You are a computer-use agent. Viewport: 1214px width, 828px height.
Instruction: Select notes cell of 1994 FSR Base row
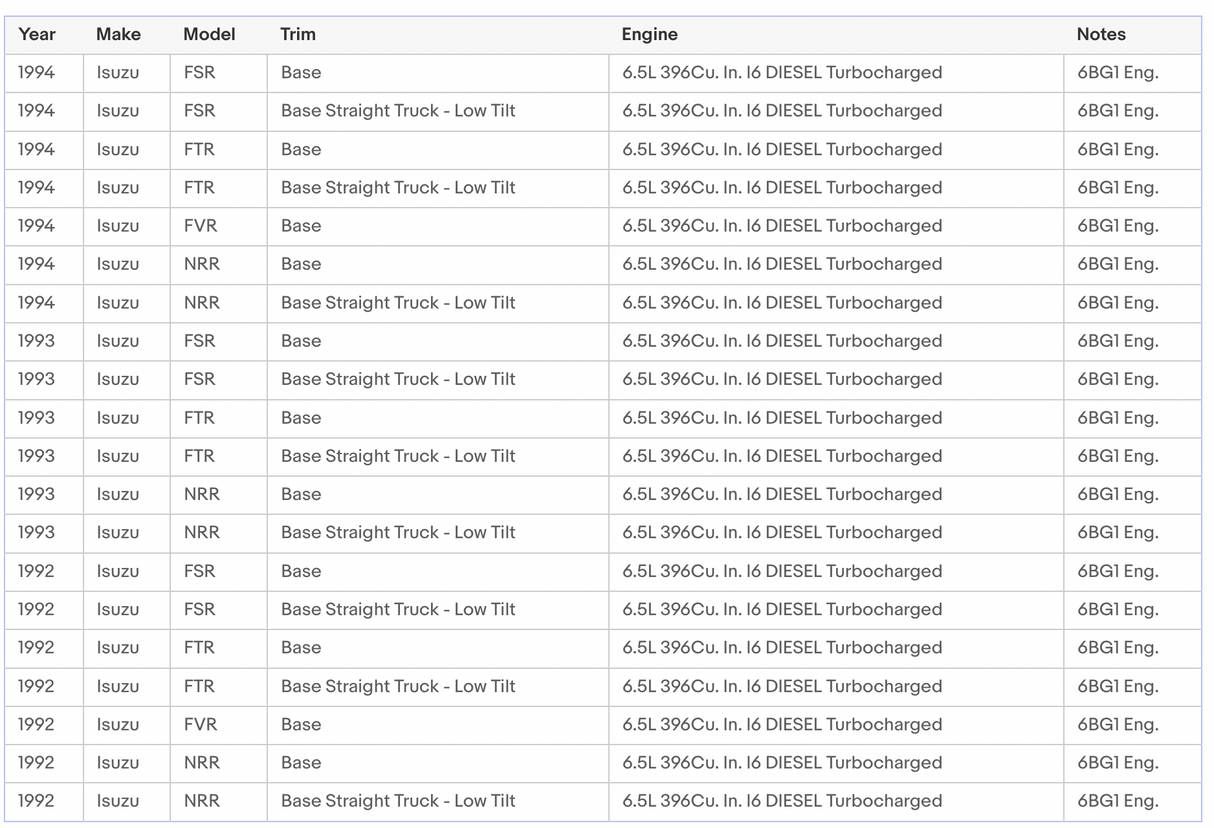1117,73
